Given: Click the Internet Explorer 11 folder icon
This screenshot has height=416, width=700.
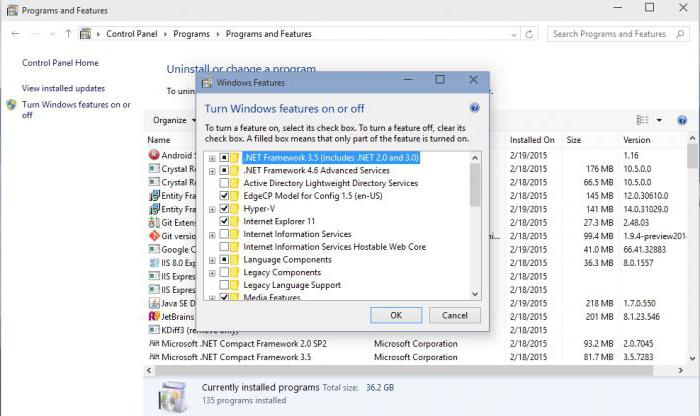Looking at the screenshot, I should [x=235, y=221].
